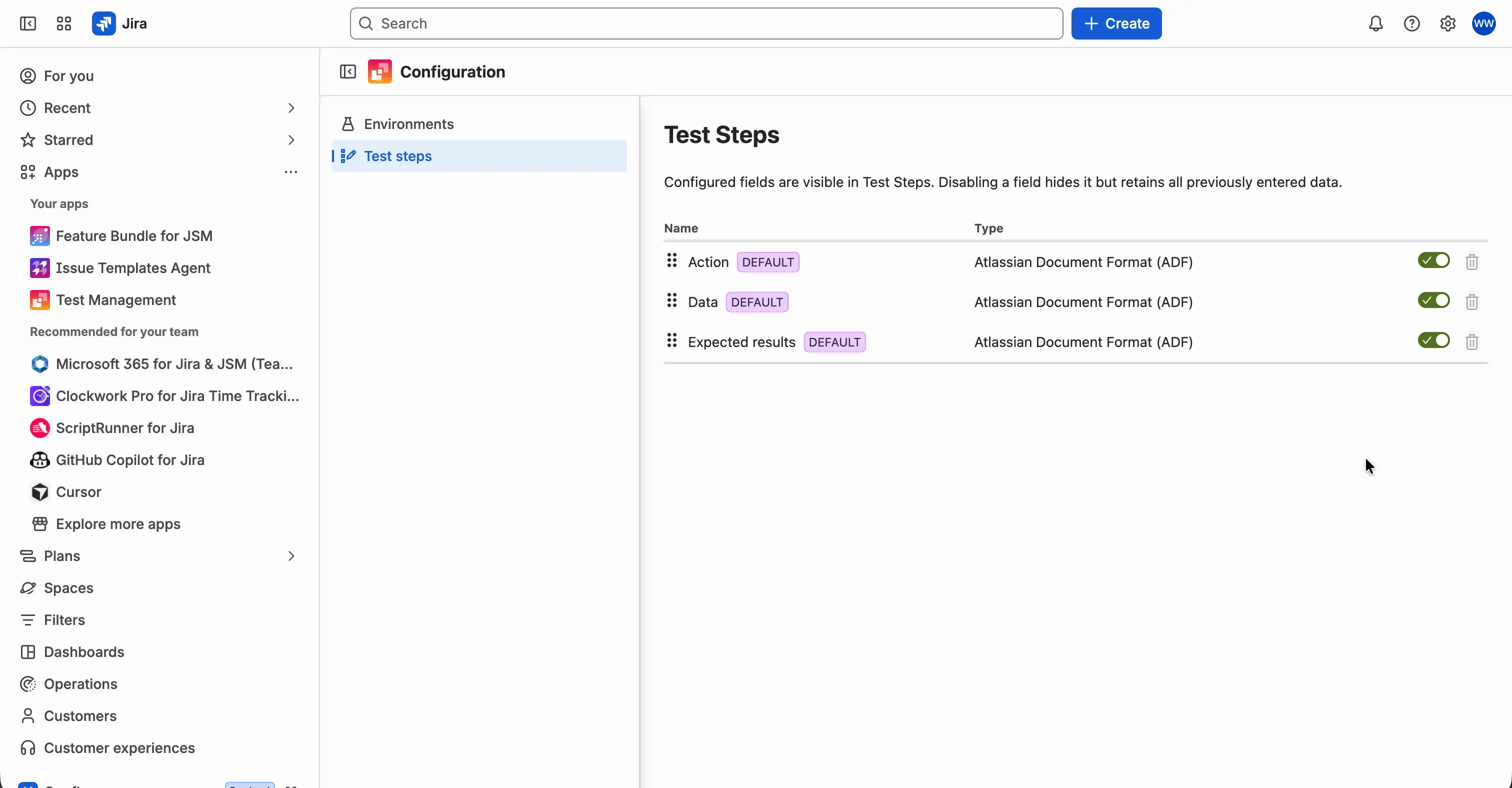Image resolution: width=1512 pixels, height=788 pixels.
Task: Open the notifications bell
Action: point(1375,23)
